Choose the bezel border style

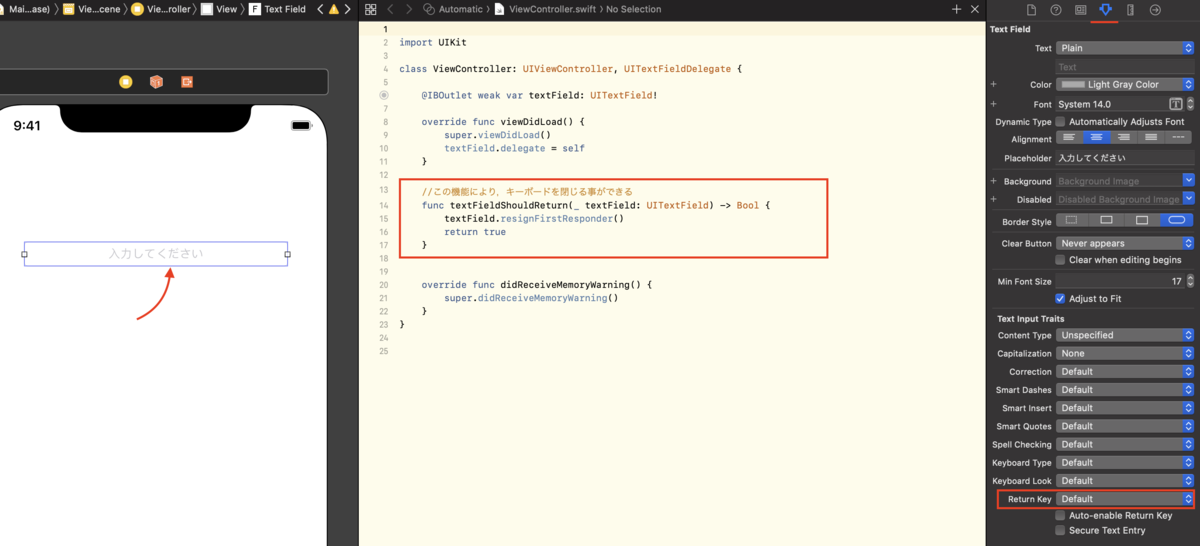[1142, 220]
